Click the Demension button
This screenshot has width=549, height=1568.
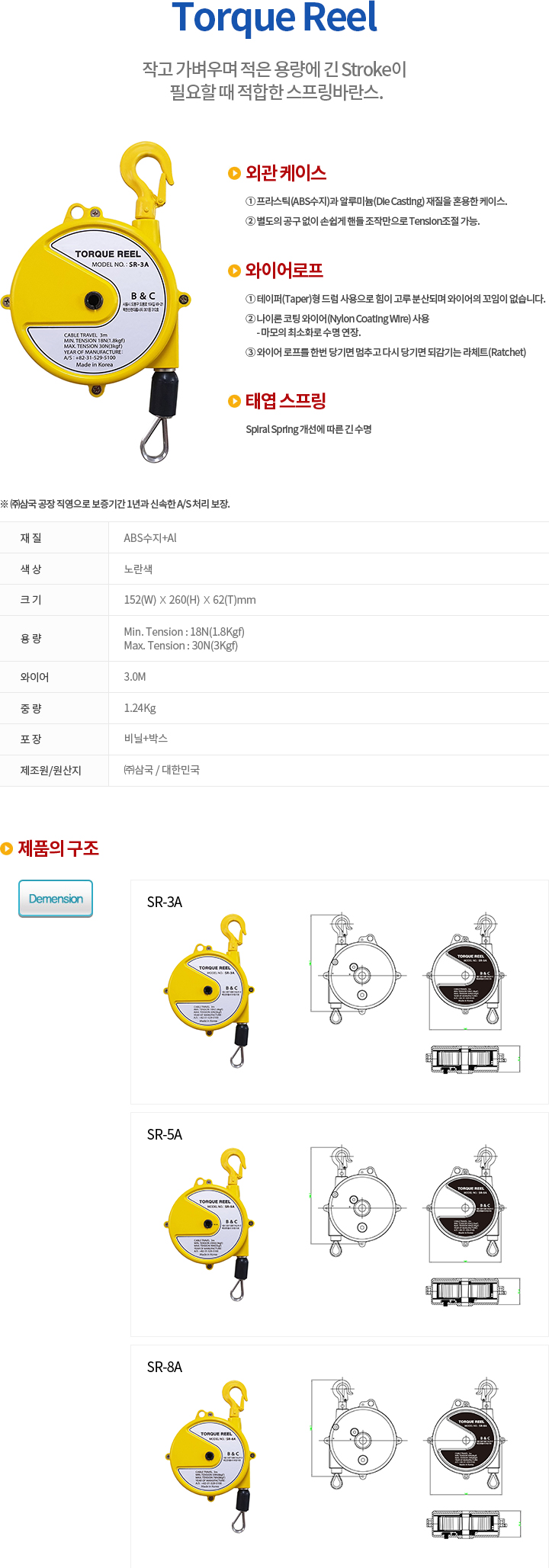[x=56, y=899]
